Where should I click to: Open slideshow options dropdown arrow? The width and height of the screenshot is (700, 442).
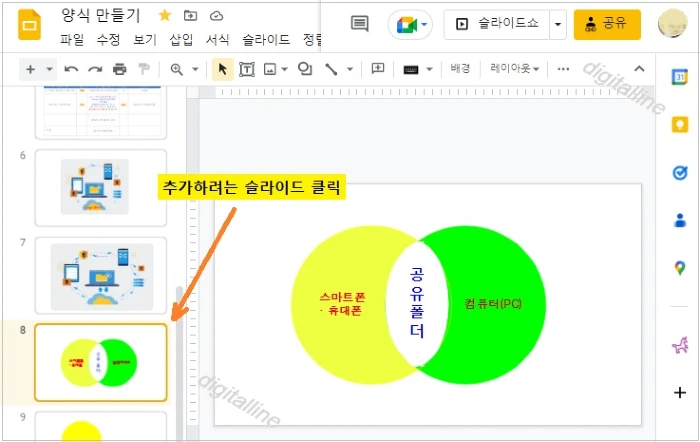558,24
